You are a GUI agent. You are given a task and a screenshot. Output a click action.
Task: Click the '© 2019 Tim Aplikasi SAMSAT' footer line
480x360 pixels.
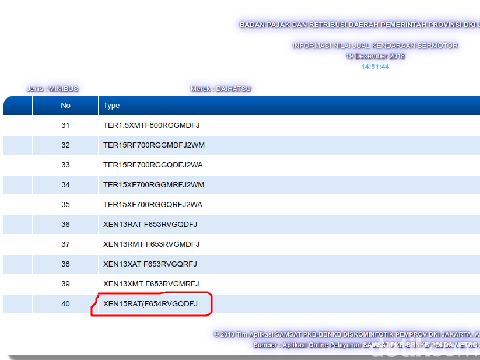click(347, 334)
